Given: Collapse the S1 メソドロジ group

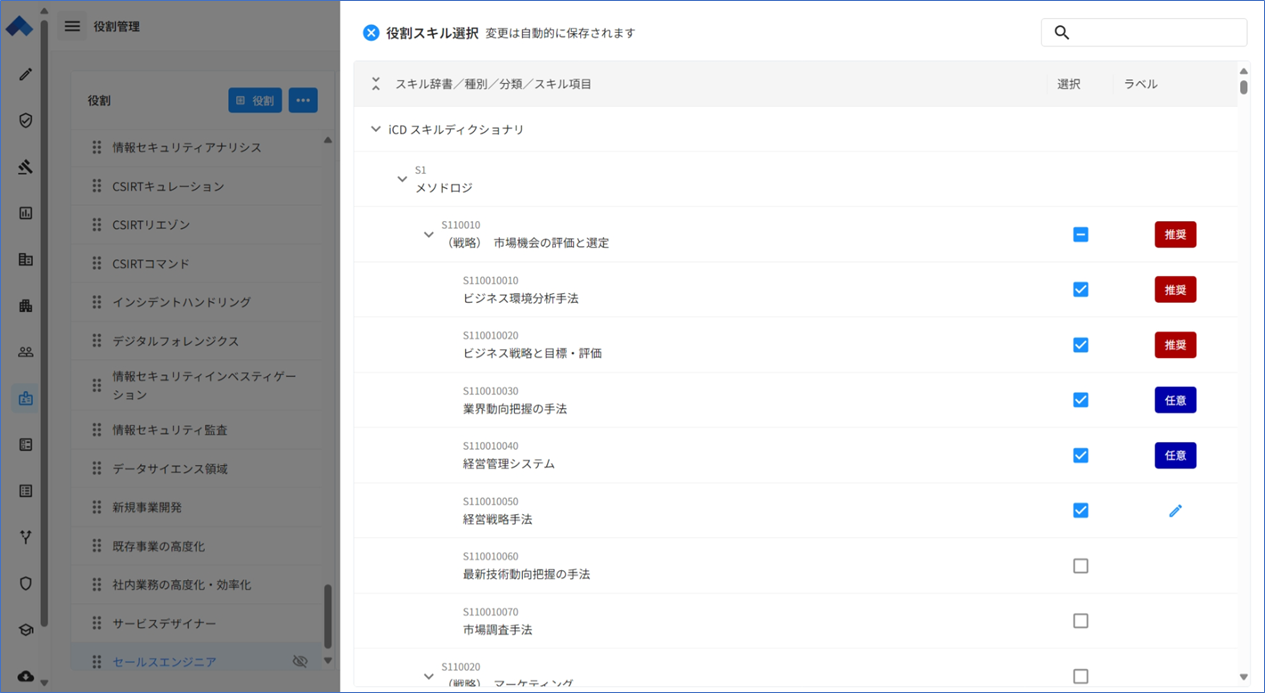Looking at the screenshot, I should click(402, 179).
